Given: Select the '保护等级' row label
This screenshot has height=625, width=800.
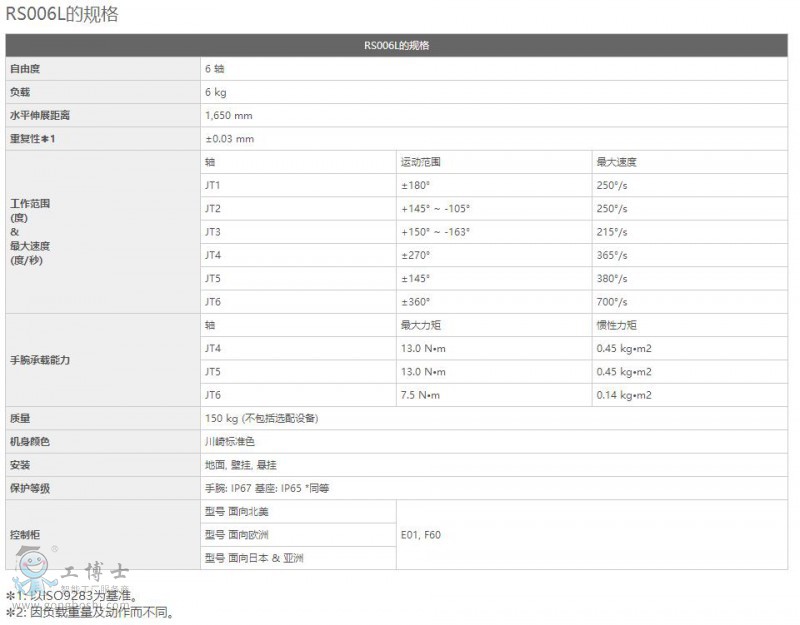Looking at the screenshot, I should pos(30,488).
